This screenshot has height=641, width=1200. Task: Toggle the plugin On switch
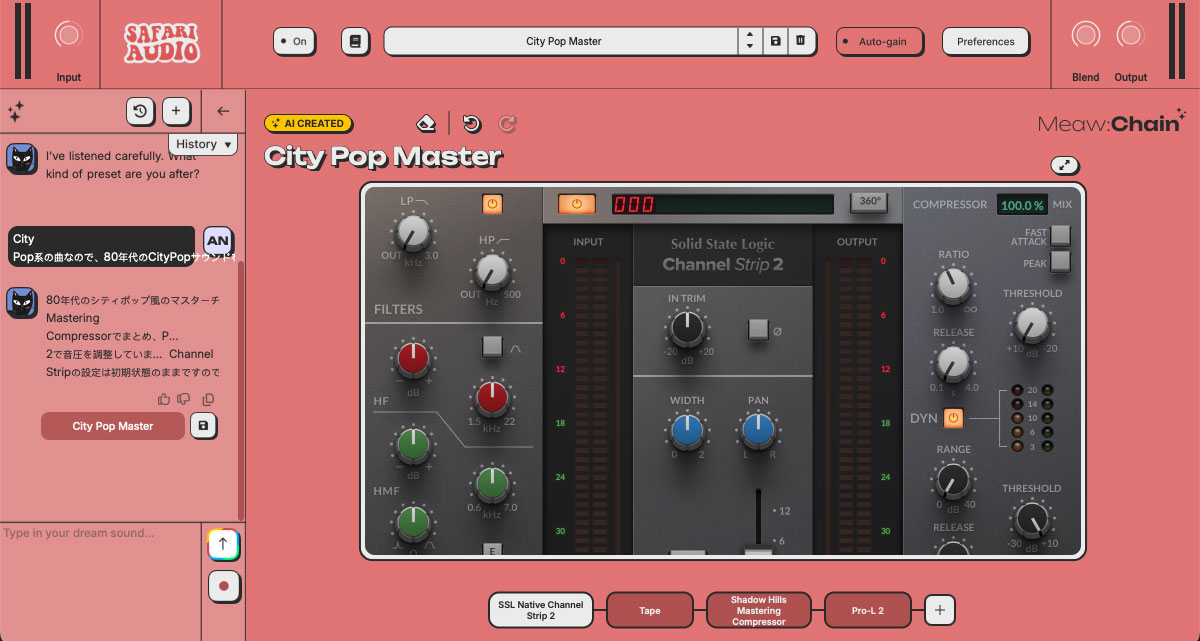(295, 41)
